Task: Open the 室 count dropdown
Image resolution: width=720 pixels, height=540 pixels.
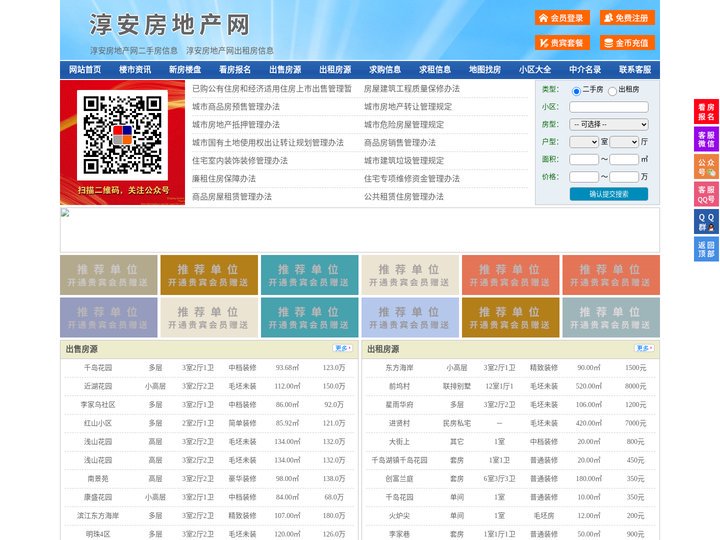Action: [x=584, y=142]
